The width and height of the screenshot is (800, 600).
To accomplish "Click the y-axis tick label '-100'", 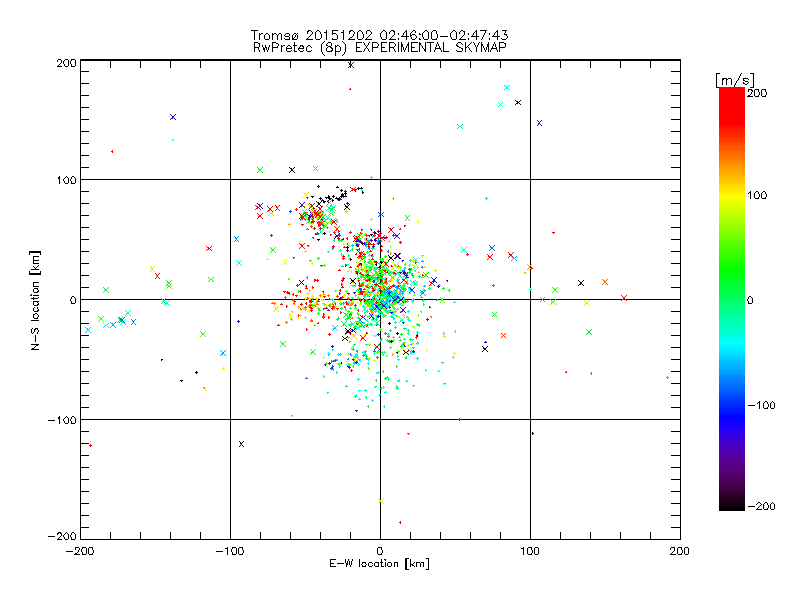I will click(x=62, y=420).
